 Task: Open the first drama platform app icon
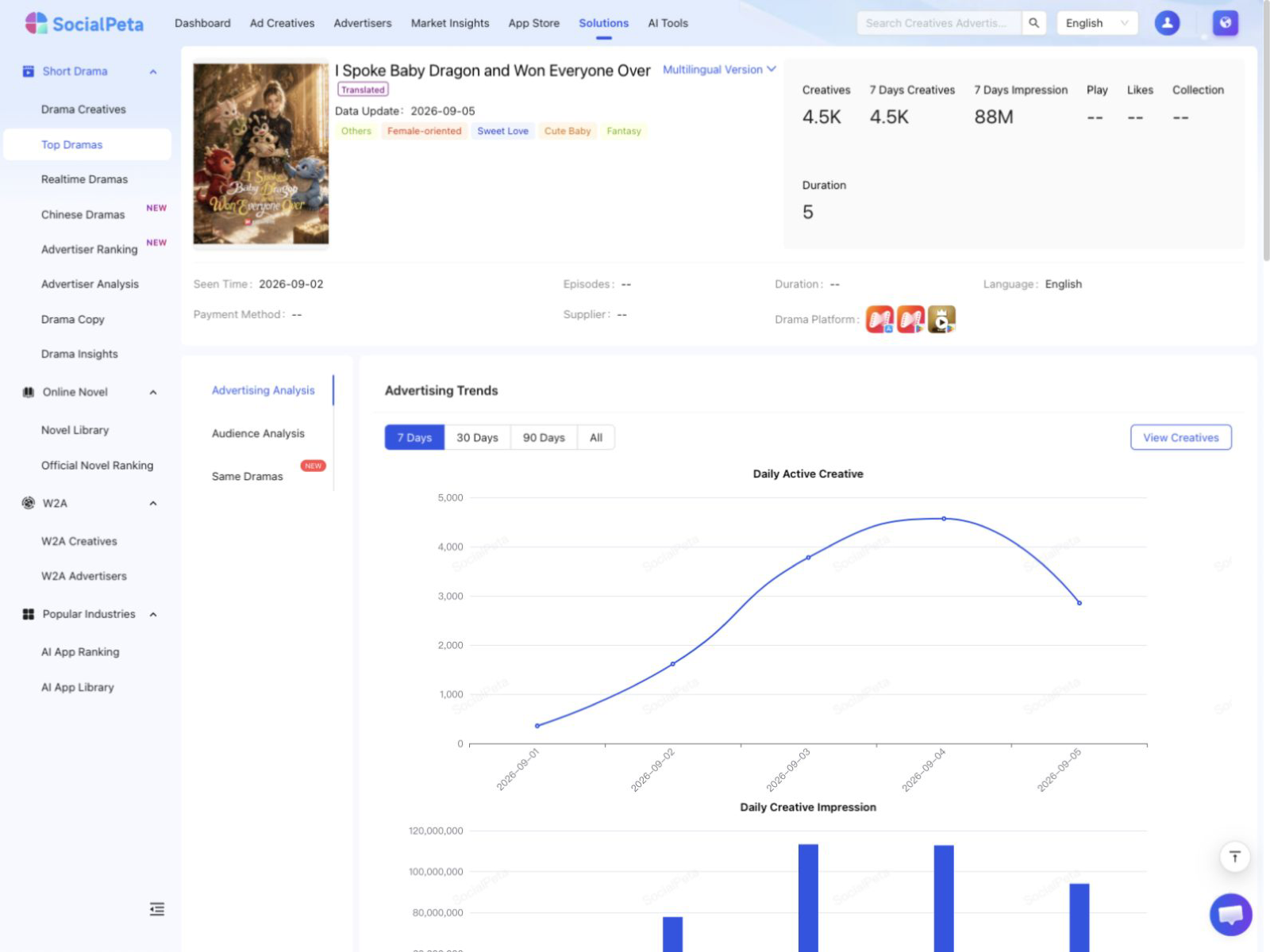tap(879, 319)
